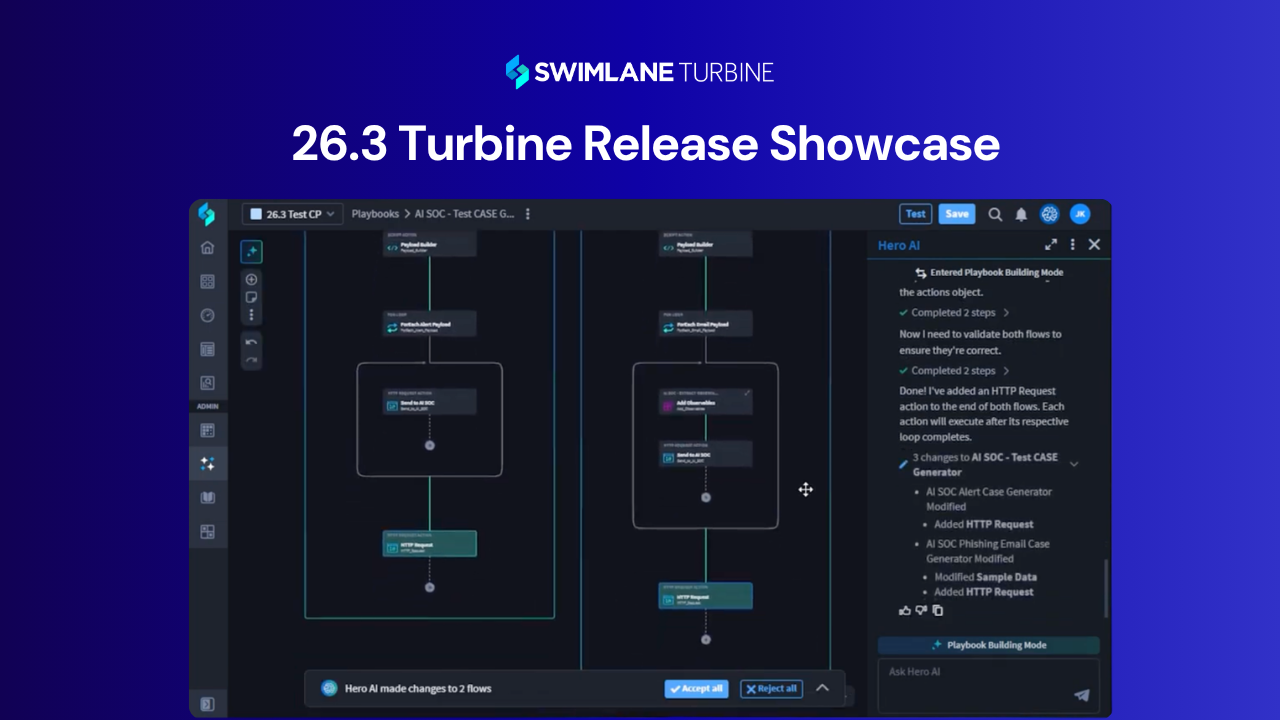Viewport: 1280px width, 720px height.
Task: Click Hero AI icon in changes bar
Action: 329,688
